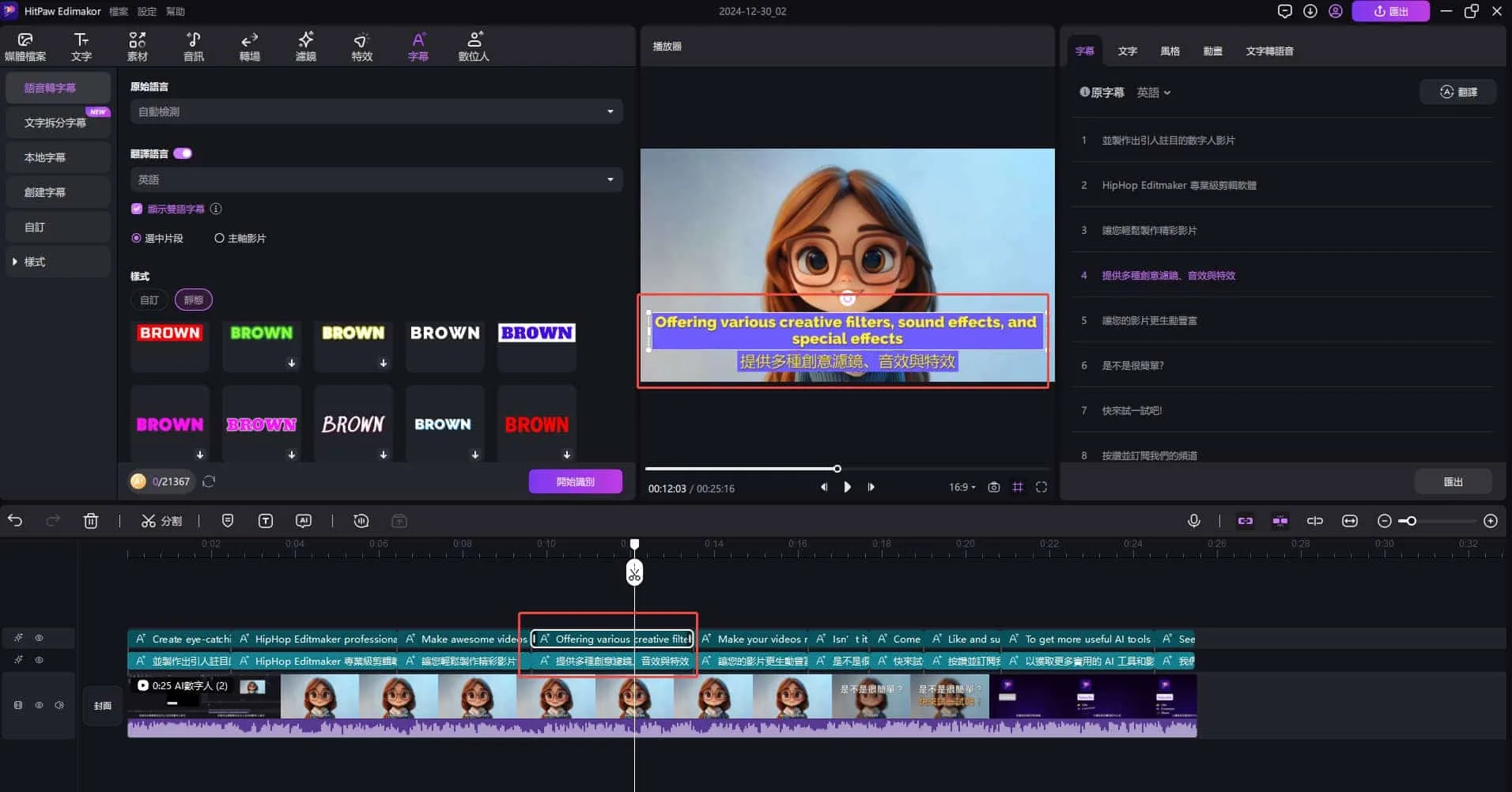
Task: Take a snapshot with the camera icon in player
Action: [994, 487]
